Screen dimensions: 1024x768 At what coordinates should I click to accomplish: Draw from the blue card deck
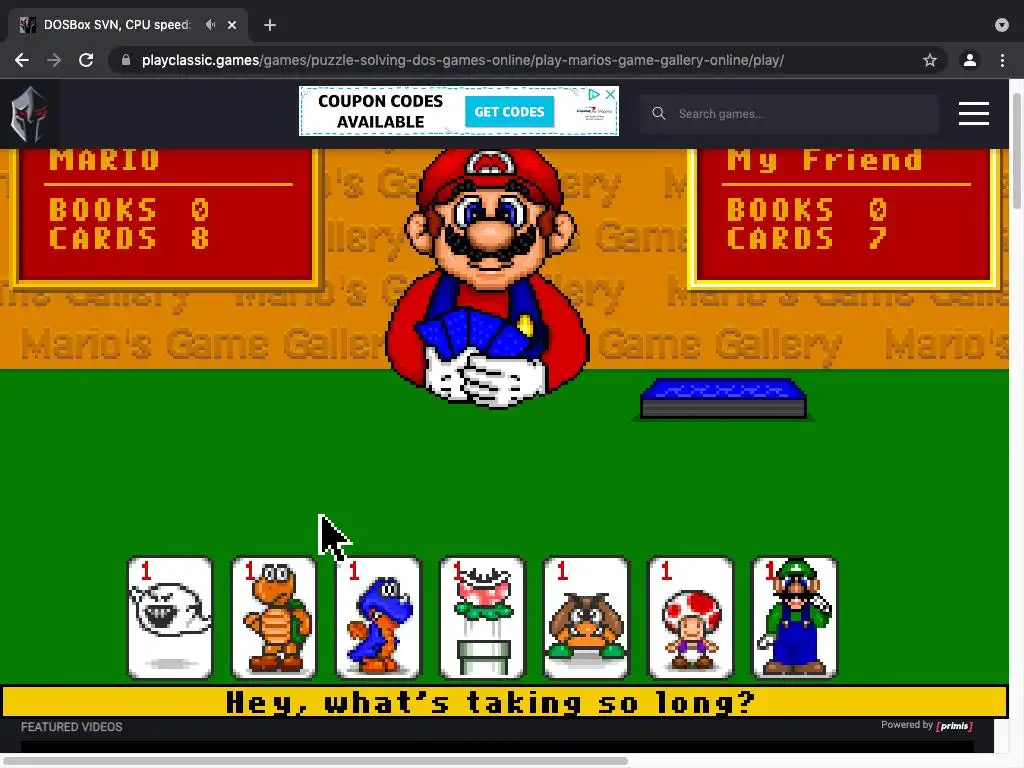tap(724, 398)
